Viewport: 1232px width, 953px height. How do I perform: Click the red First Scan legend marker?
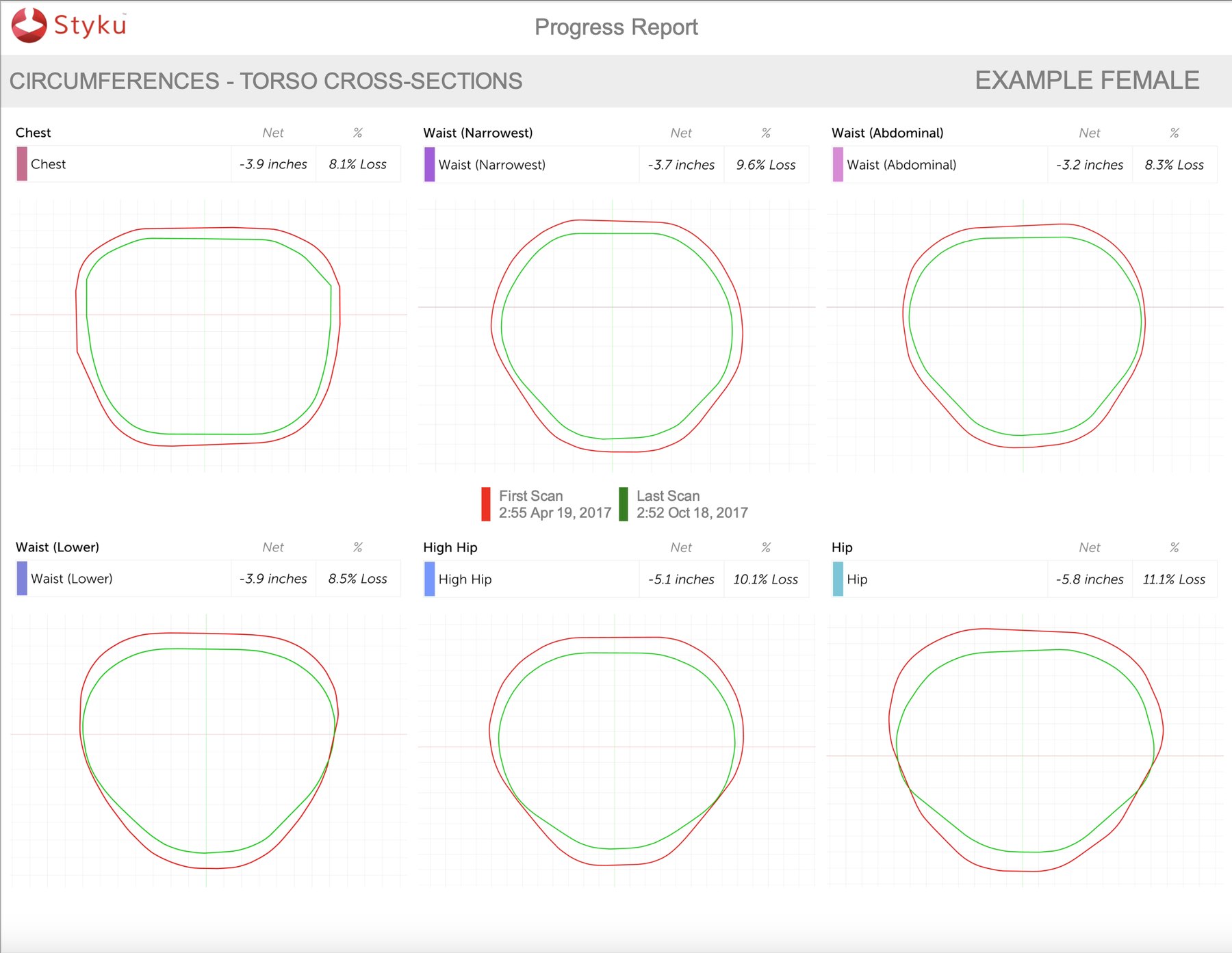tap(486, 504)
